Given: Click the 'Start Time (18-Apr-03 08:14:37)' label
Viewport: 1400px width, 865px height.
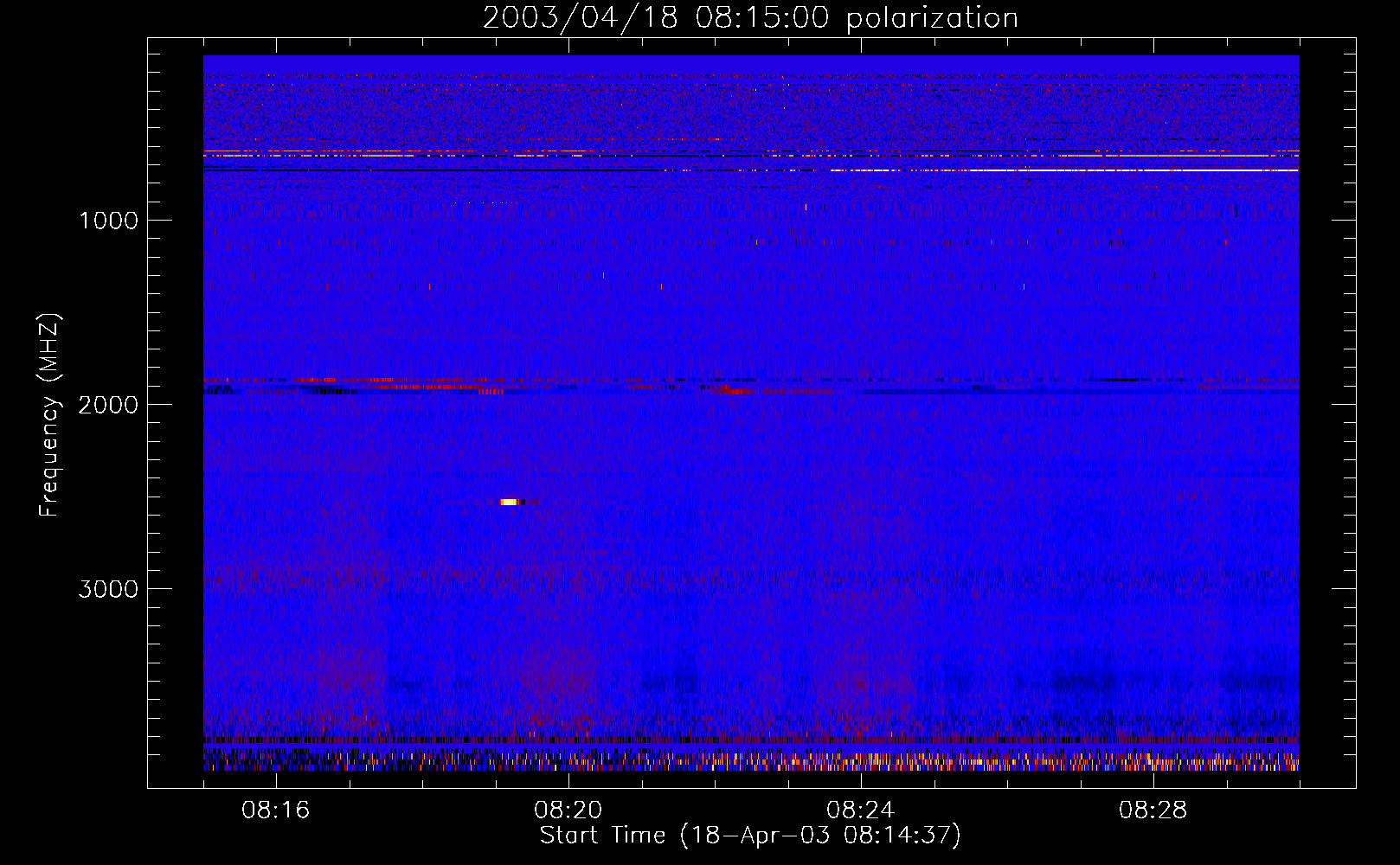Looking at the screenshot, I should click(750, 836).
